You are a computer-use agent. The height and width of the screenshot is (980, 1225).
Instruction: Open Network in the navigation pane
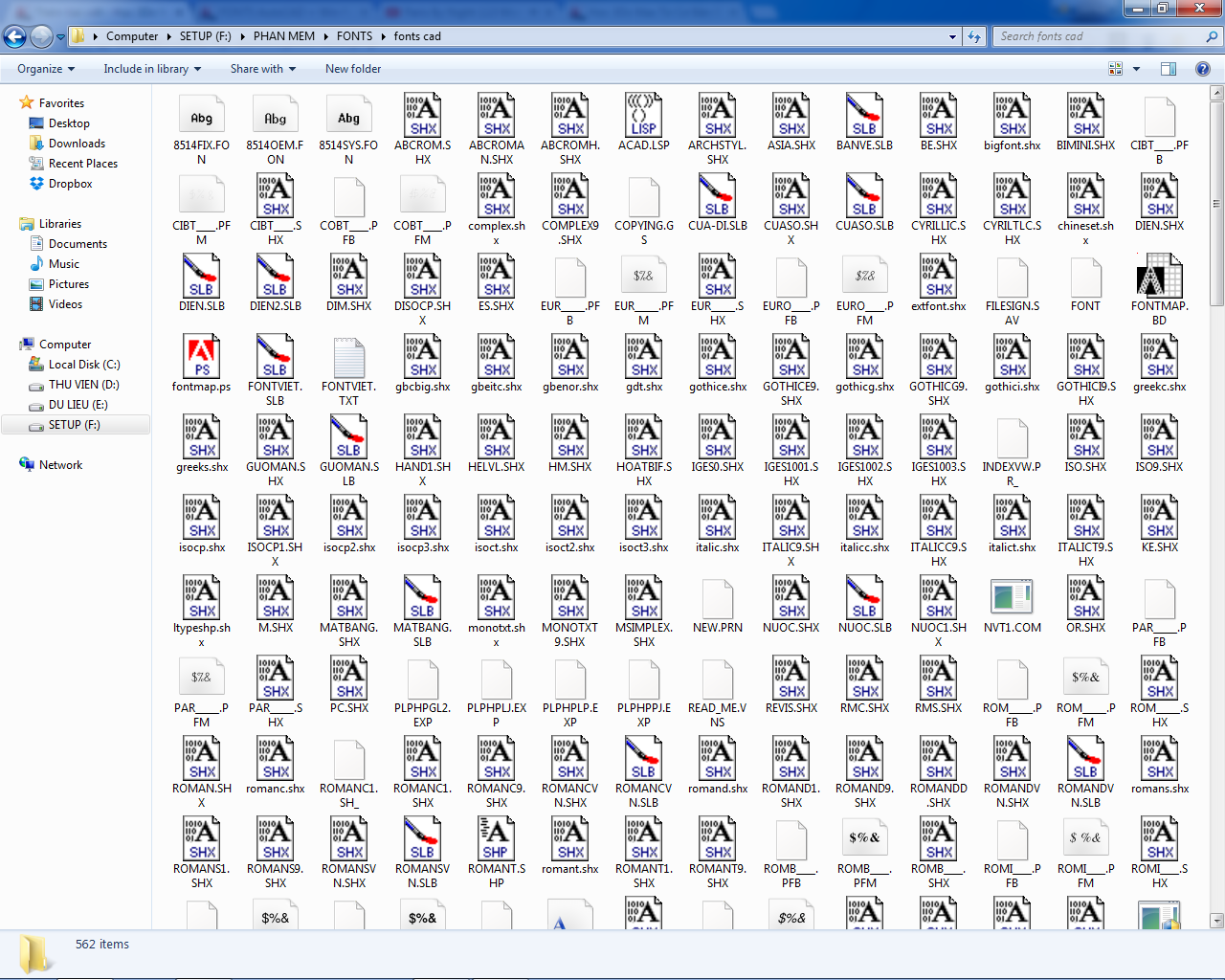tap(60, 465)
